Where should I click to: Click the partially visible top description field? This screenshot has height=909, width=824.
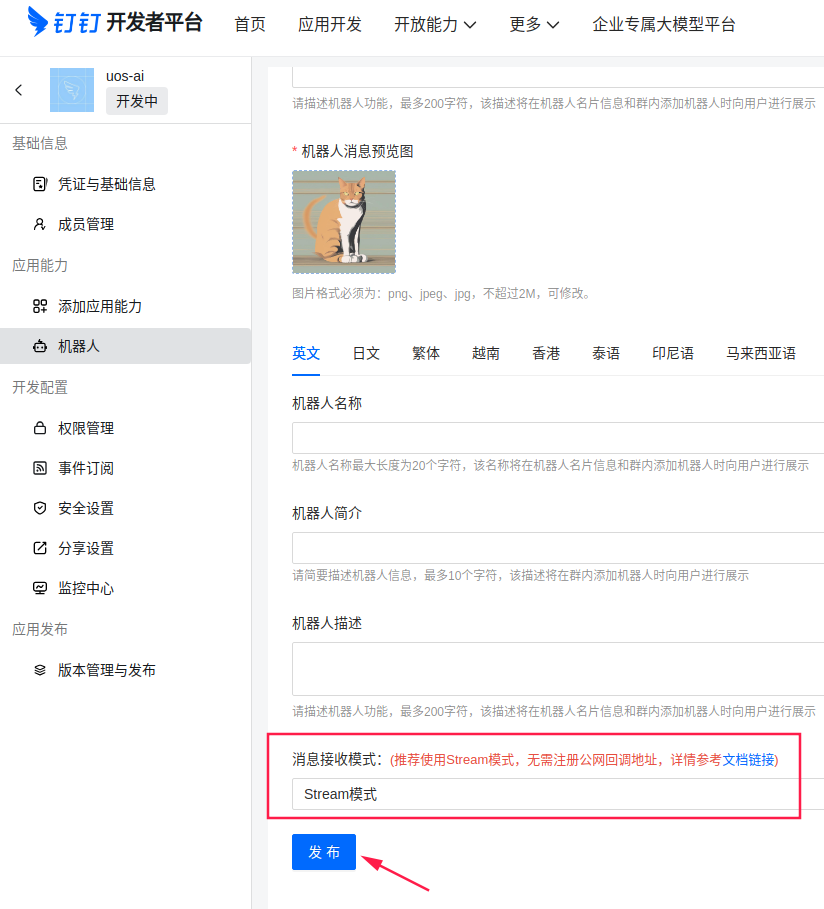[x=558, y=77]
